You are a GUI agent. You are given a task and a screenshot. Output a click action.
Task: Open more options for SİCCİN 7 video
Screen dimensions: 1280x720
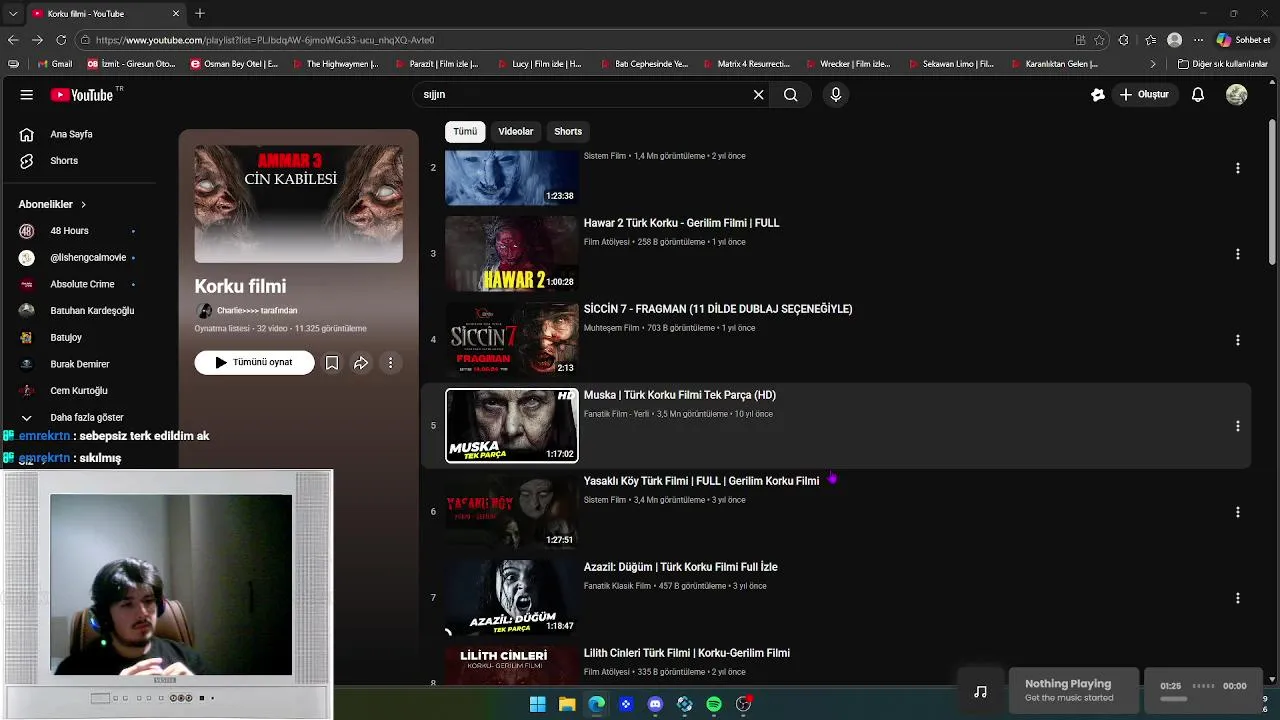1237,340
